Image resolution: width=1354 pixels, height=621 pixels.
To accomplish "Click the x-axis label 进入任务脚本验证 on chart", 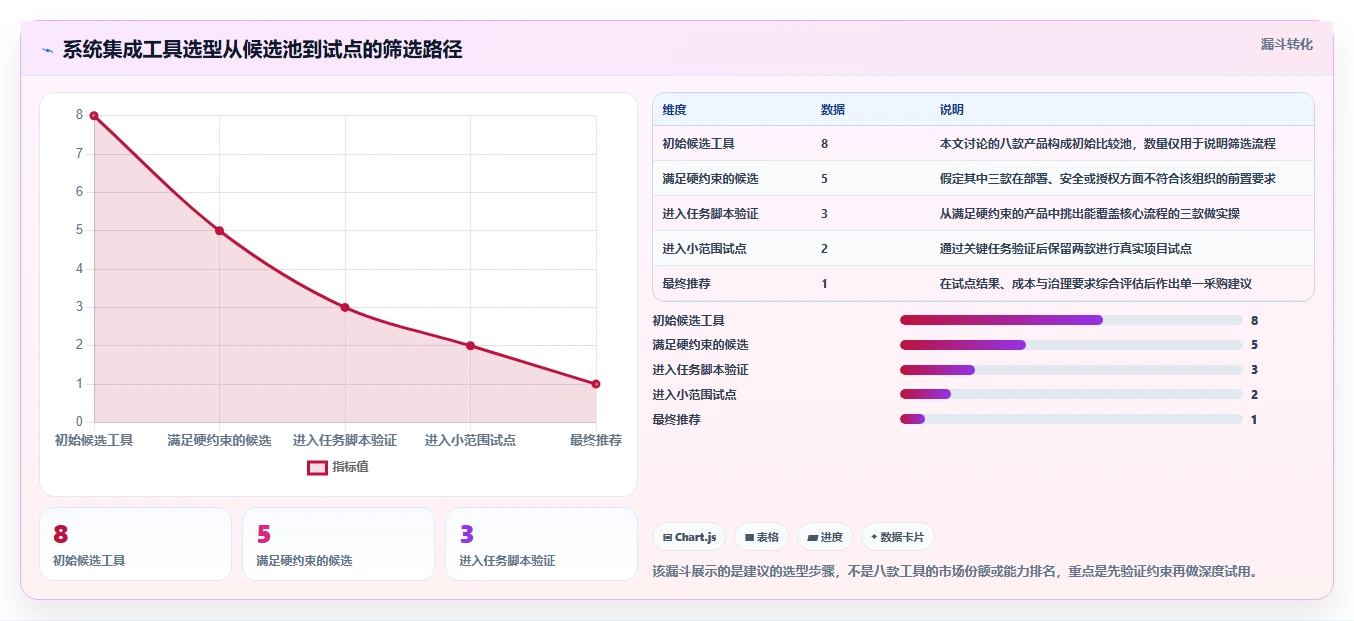I will click(x=345, y=440).
